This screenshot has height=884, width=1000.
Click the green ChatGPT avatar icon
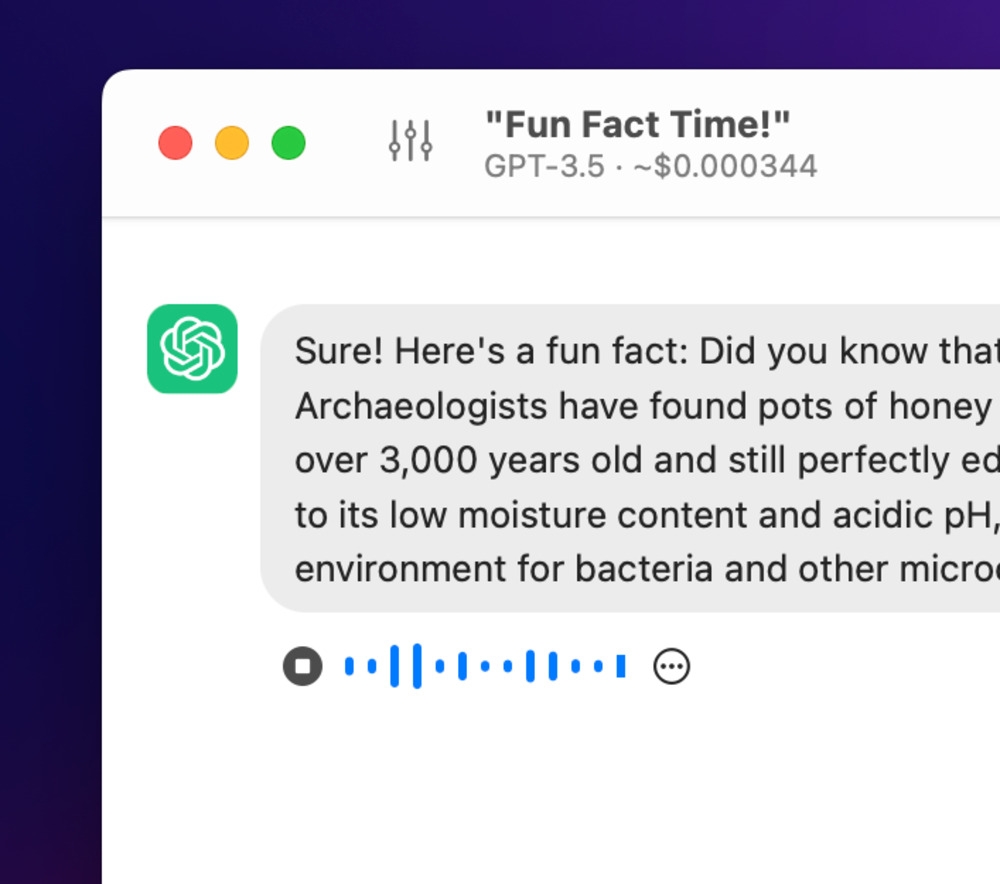pyautogui.click(x=192, y=349)
